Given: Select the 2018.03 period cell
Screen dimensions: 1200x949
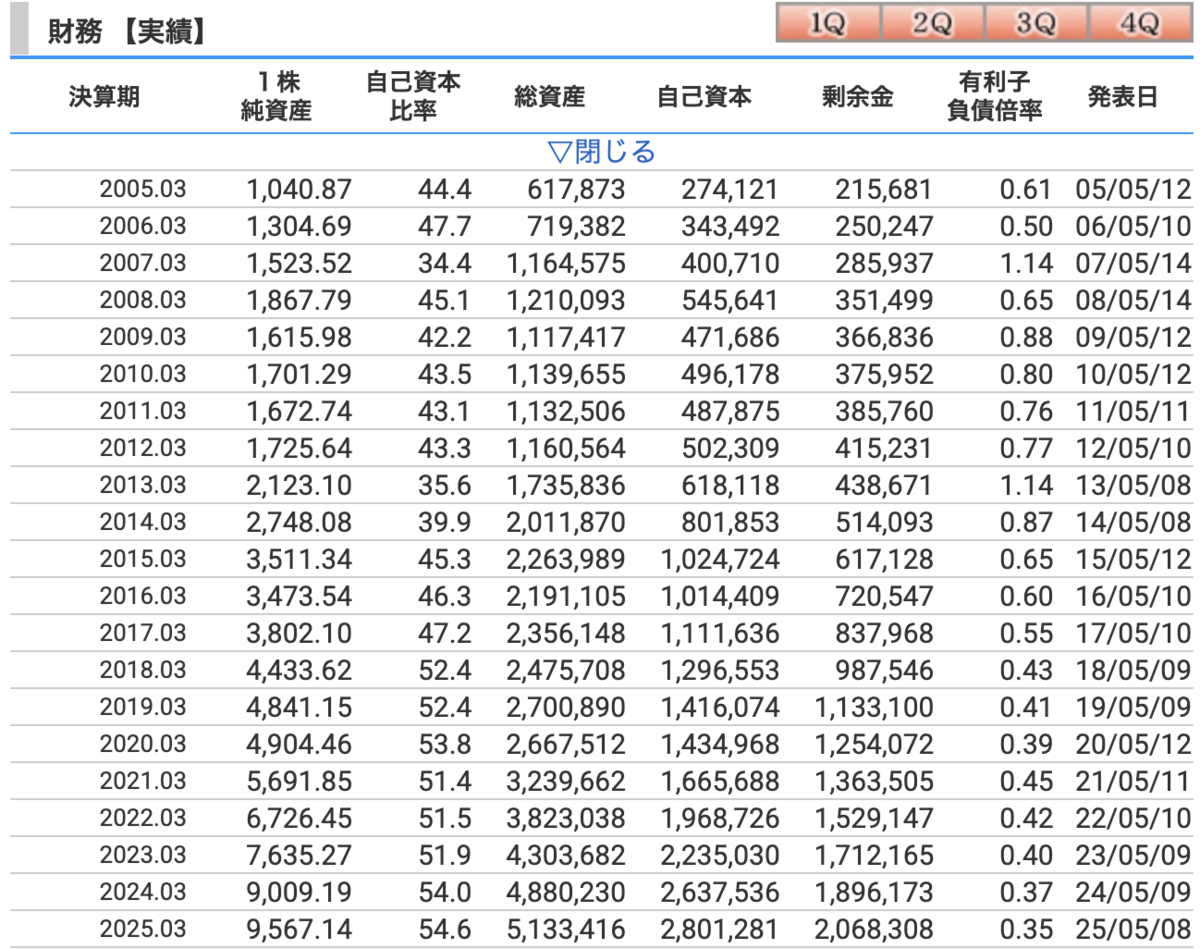Looking at the screenshot, I should coord(143,670).
